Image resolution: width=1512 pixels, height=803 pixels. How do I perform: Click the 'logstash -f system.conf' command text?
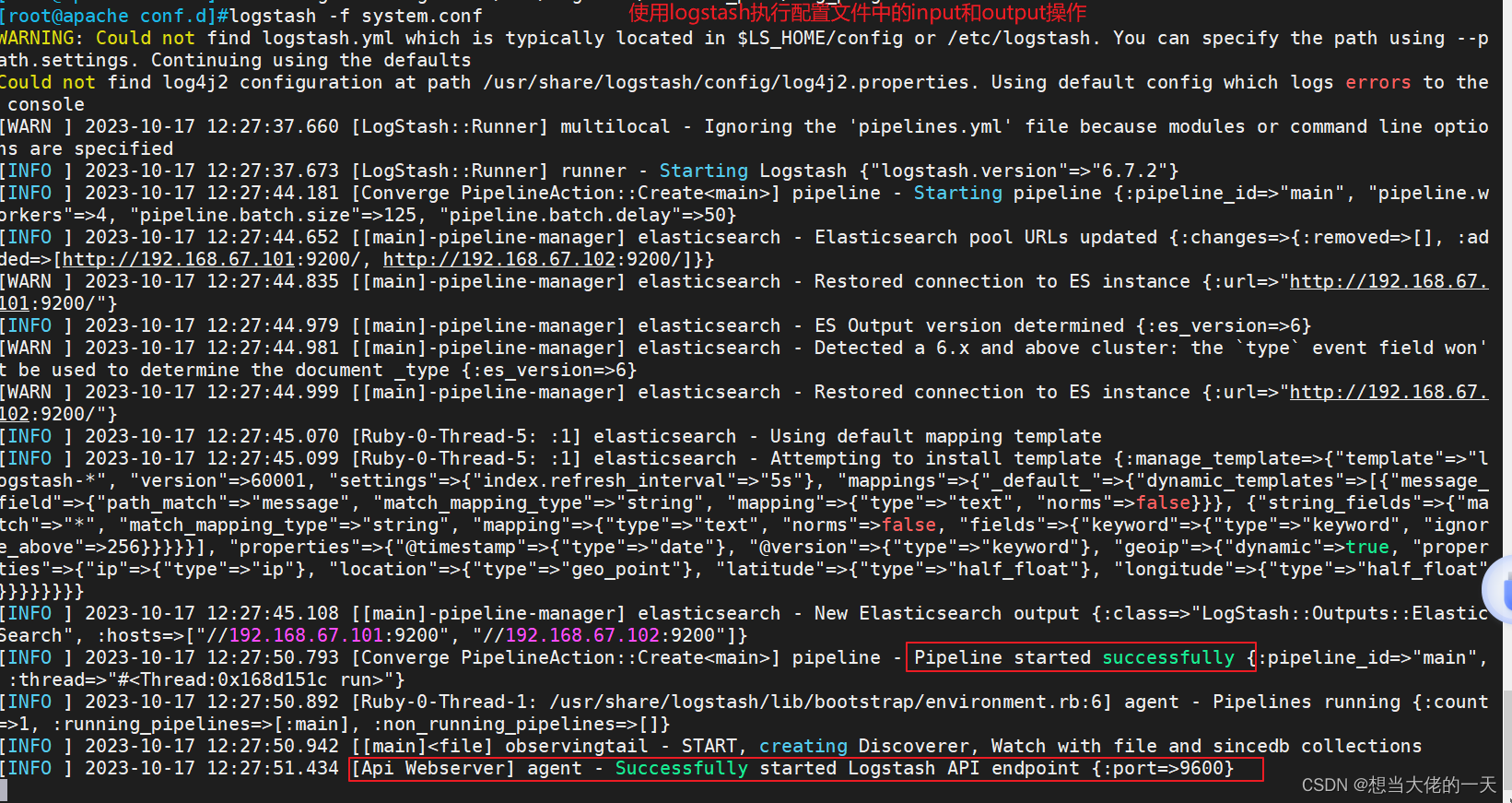click(356, 16)
